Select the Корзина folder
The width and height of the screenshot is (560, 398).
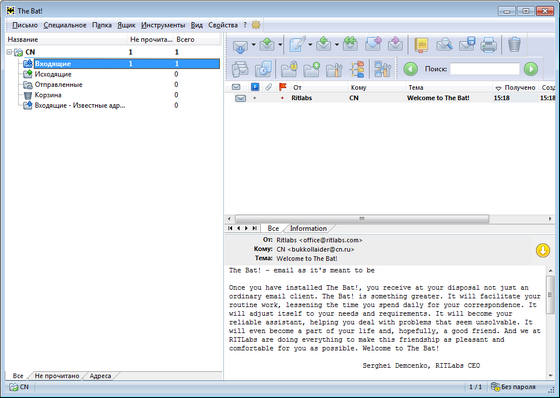pyautogui.click(x=48, y=95)
